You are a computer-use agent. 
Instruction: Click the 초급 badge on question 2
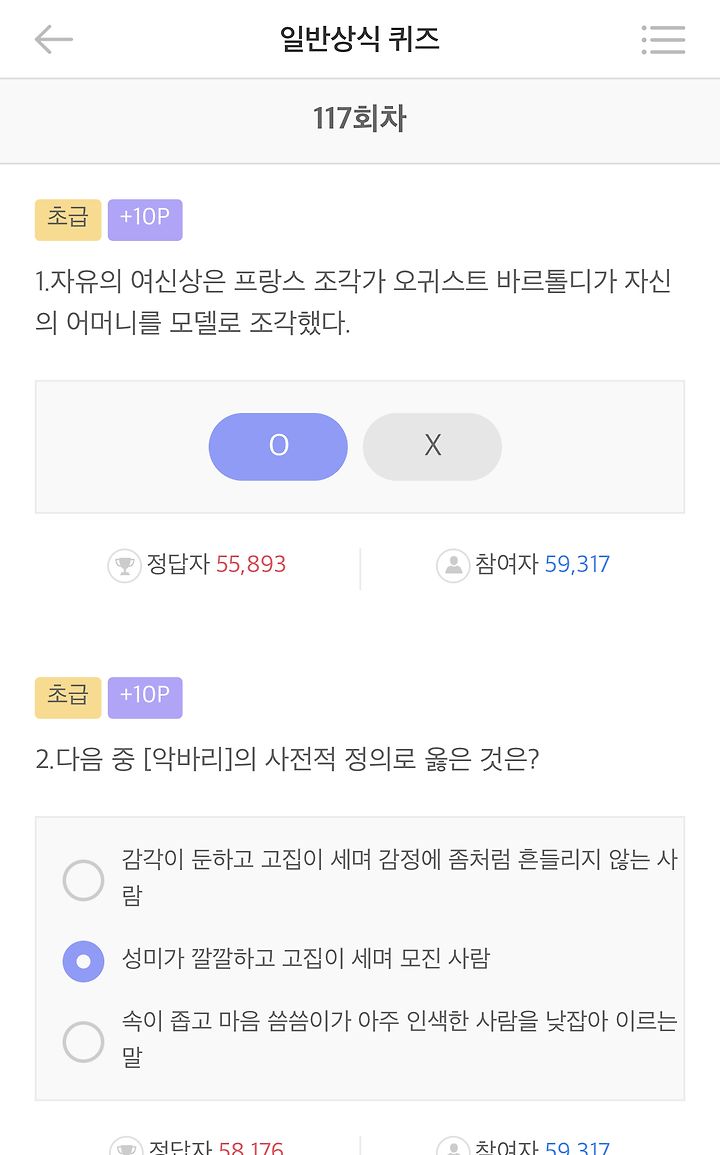(x=68, y=697)
